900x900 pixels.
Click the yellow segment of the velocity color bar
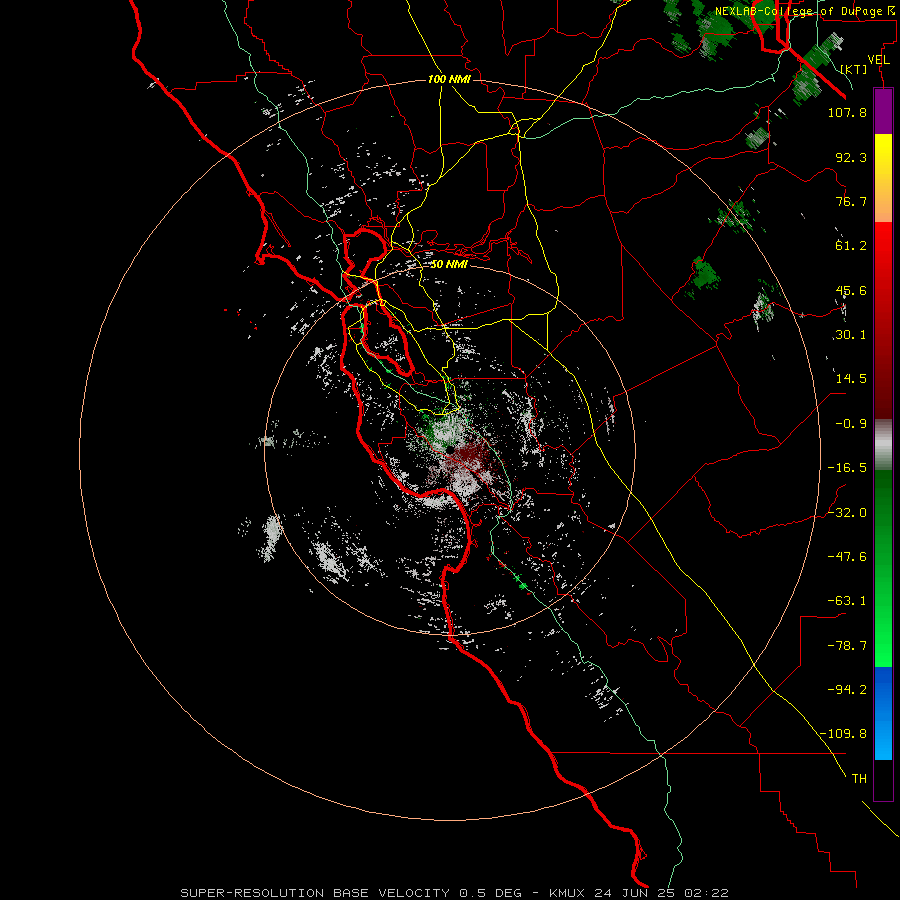(x=883, y=156)
